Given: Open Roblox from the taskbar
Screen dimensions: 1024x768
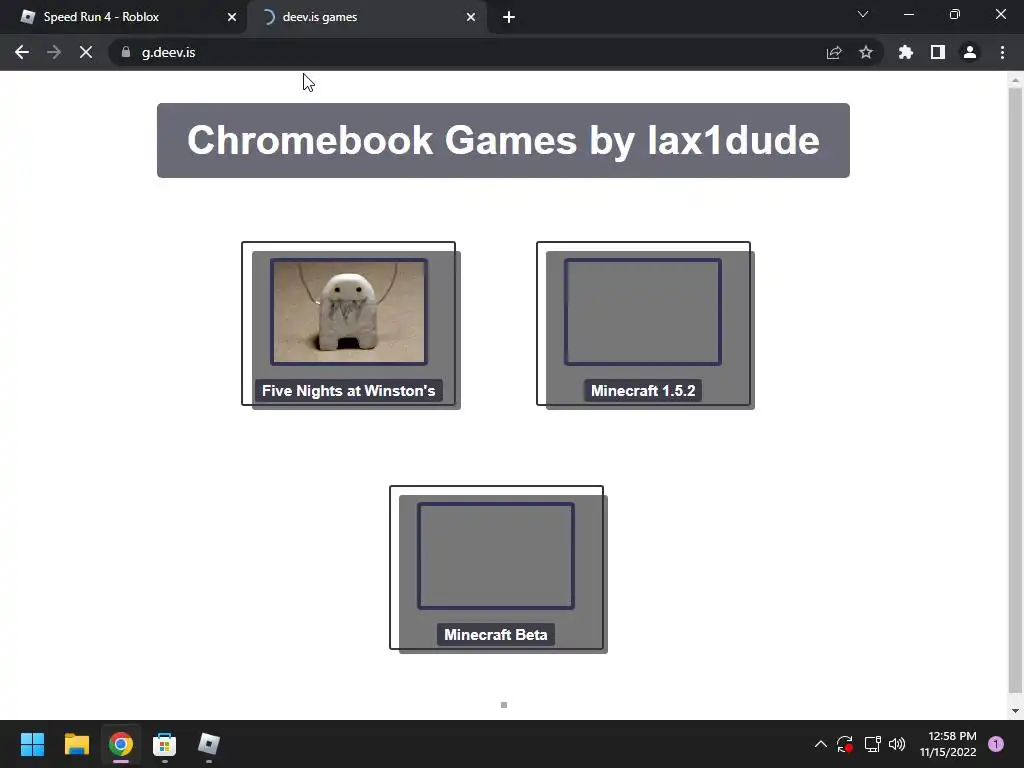Looking at the screenshot, I should click(x=209, y=744).
